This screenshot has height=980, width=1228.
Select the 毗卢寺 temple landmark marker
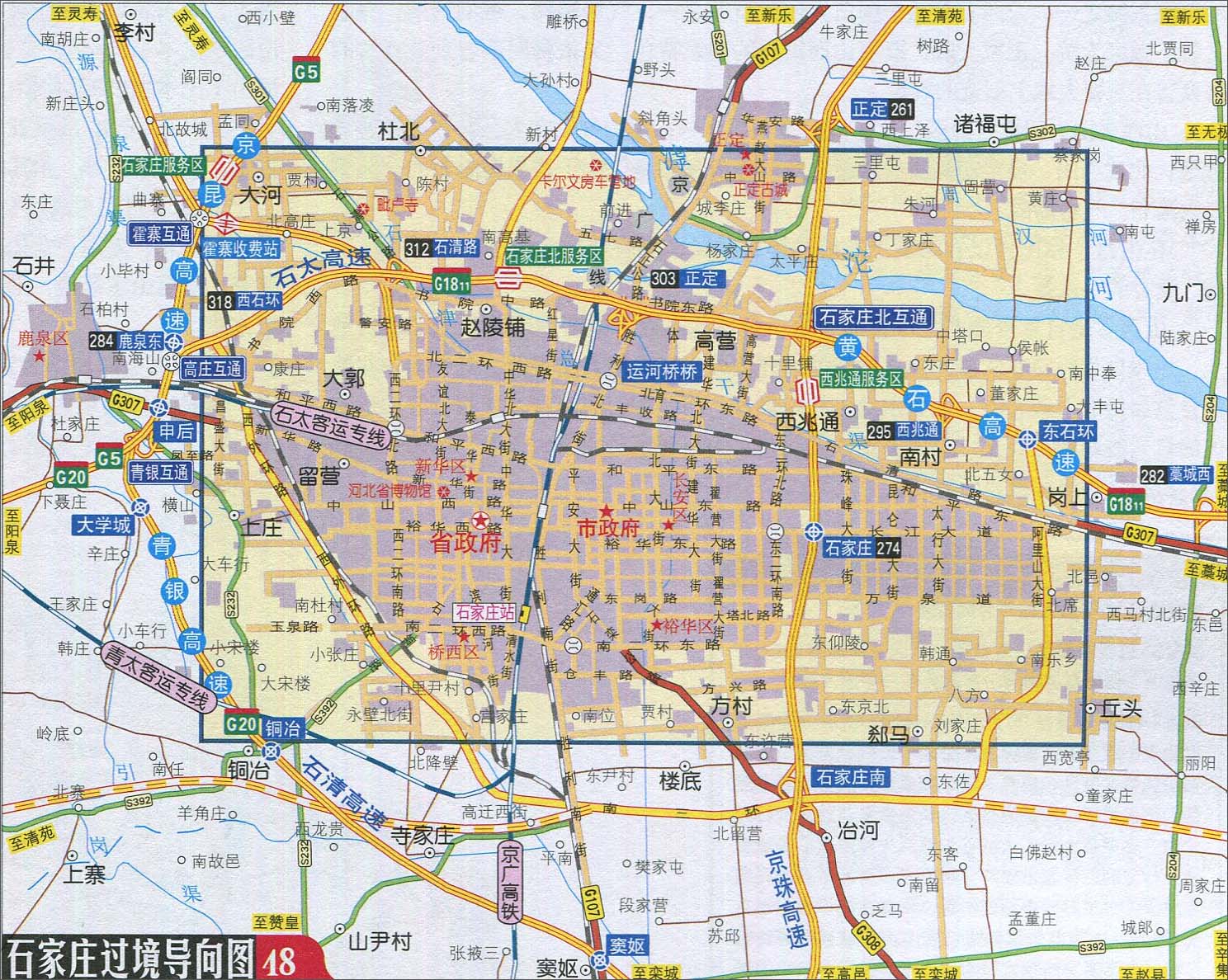(363, 208)
